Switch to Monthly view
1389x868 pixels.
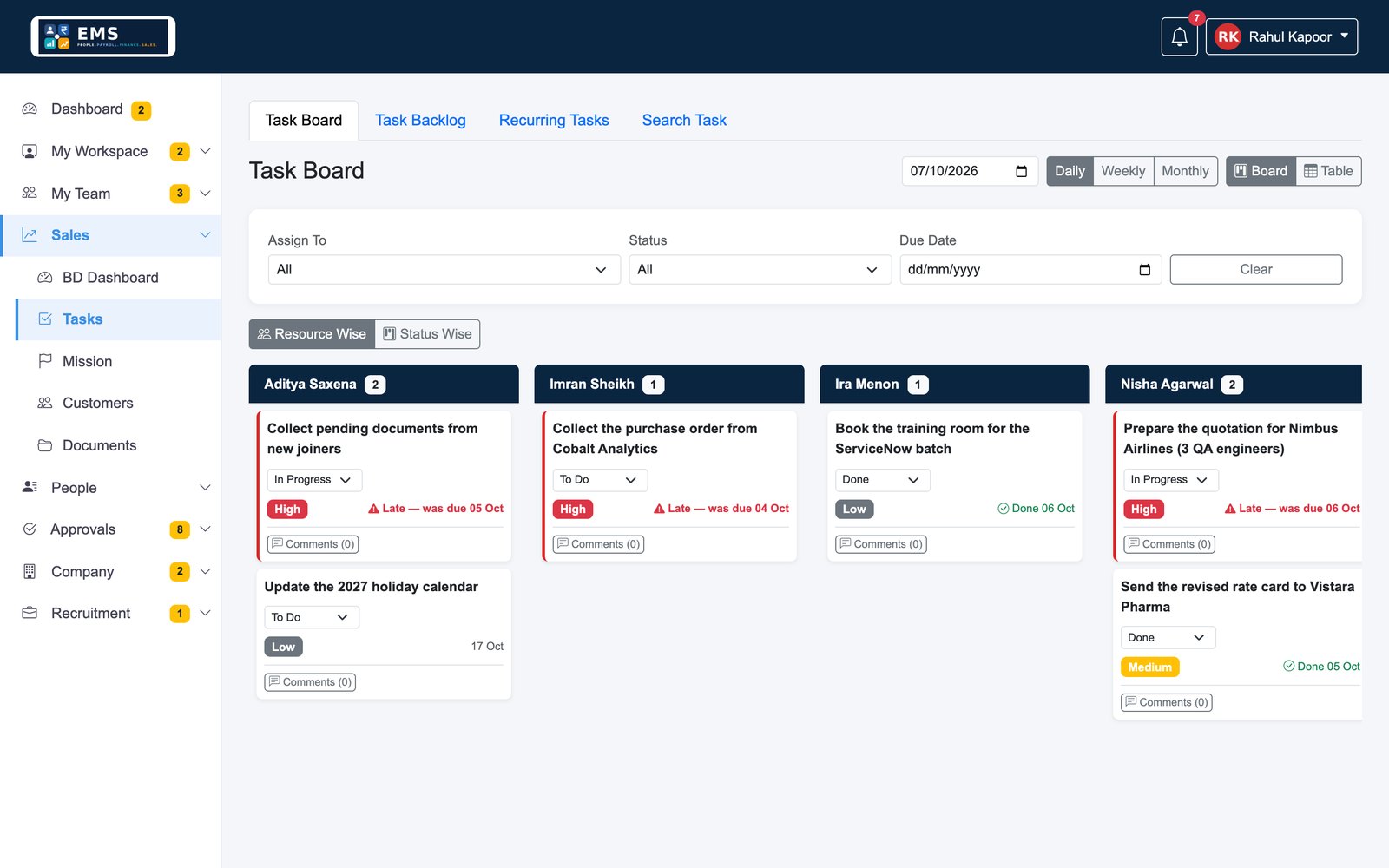click(x=1185, y=171)
